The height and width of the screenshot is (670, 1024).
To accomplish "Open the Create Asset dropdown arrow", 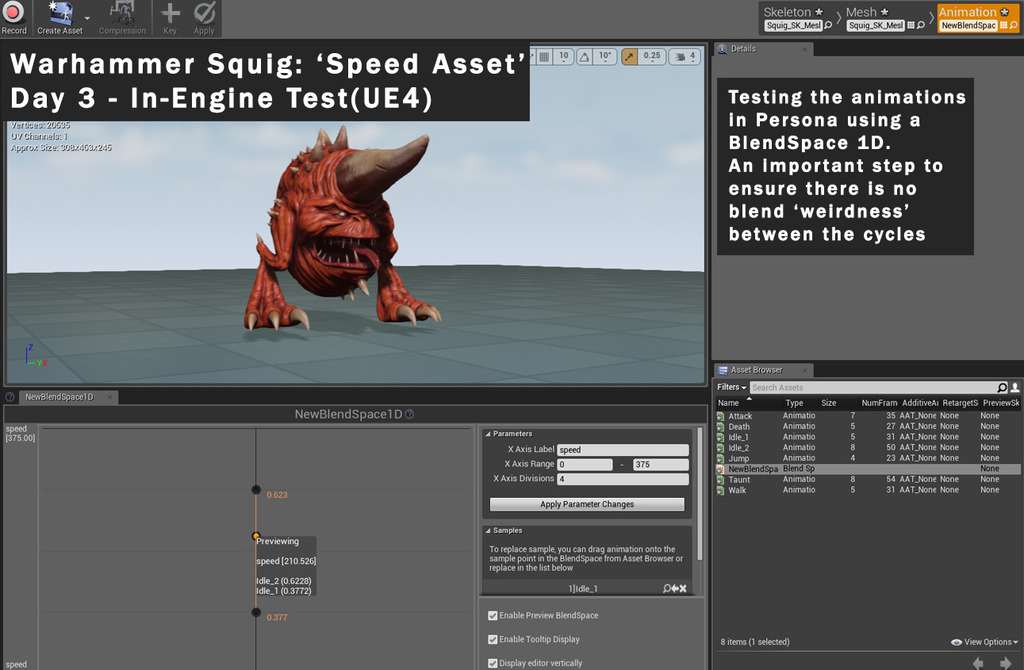I will point(88,18).
